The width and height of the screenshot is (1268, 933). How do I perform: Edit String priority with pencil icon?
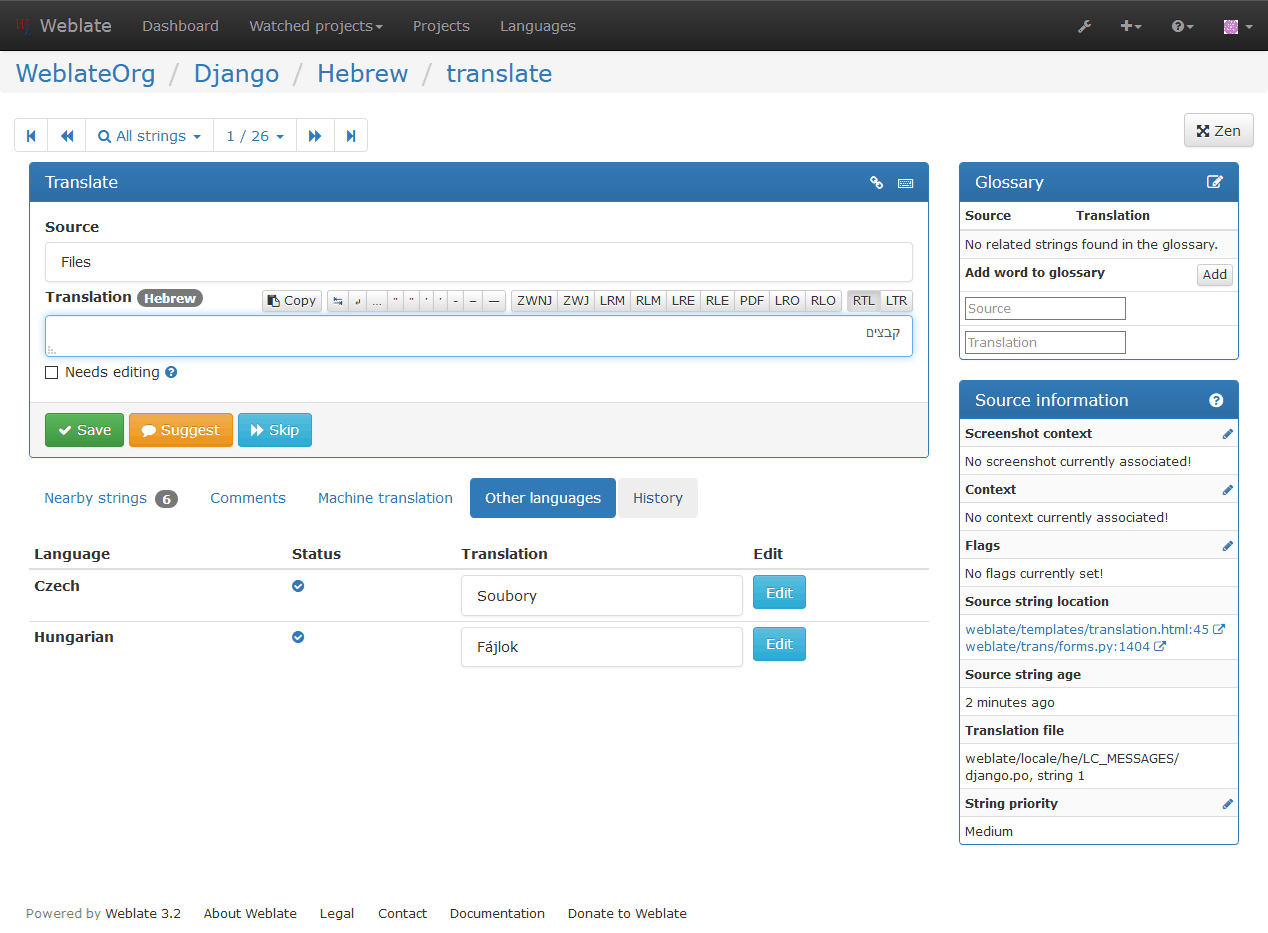(x=1228, y=804)
